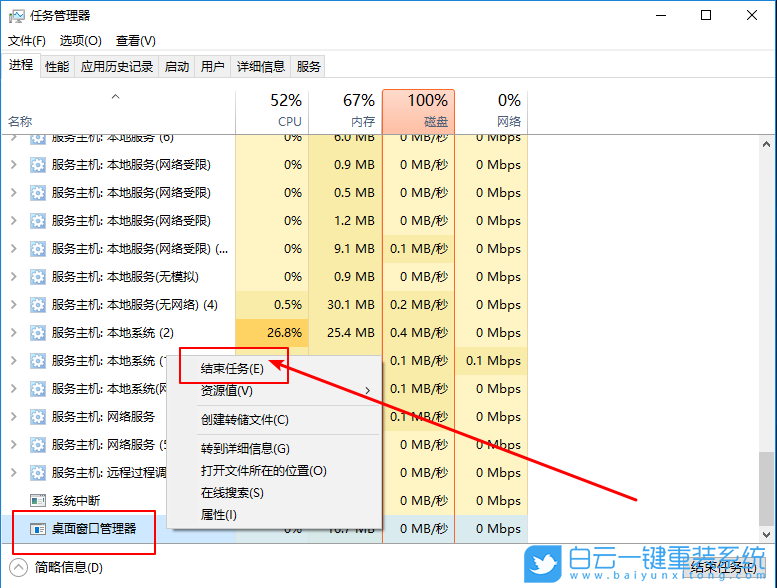777x588 pixels.
Task: Click gear icon of 本地服务(网络受限) row with 0.5 MB
Action: coord(38,193)
